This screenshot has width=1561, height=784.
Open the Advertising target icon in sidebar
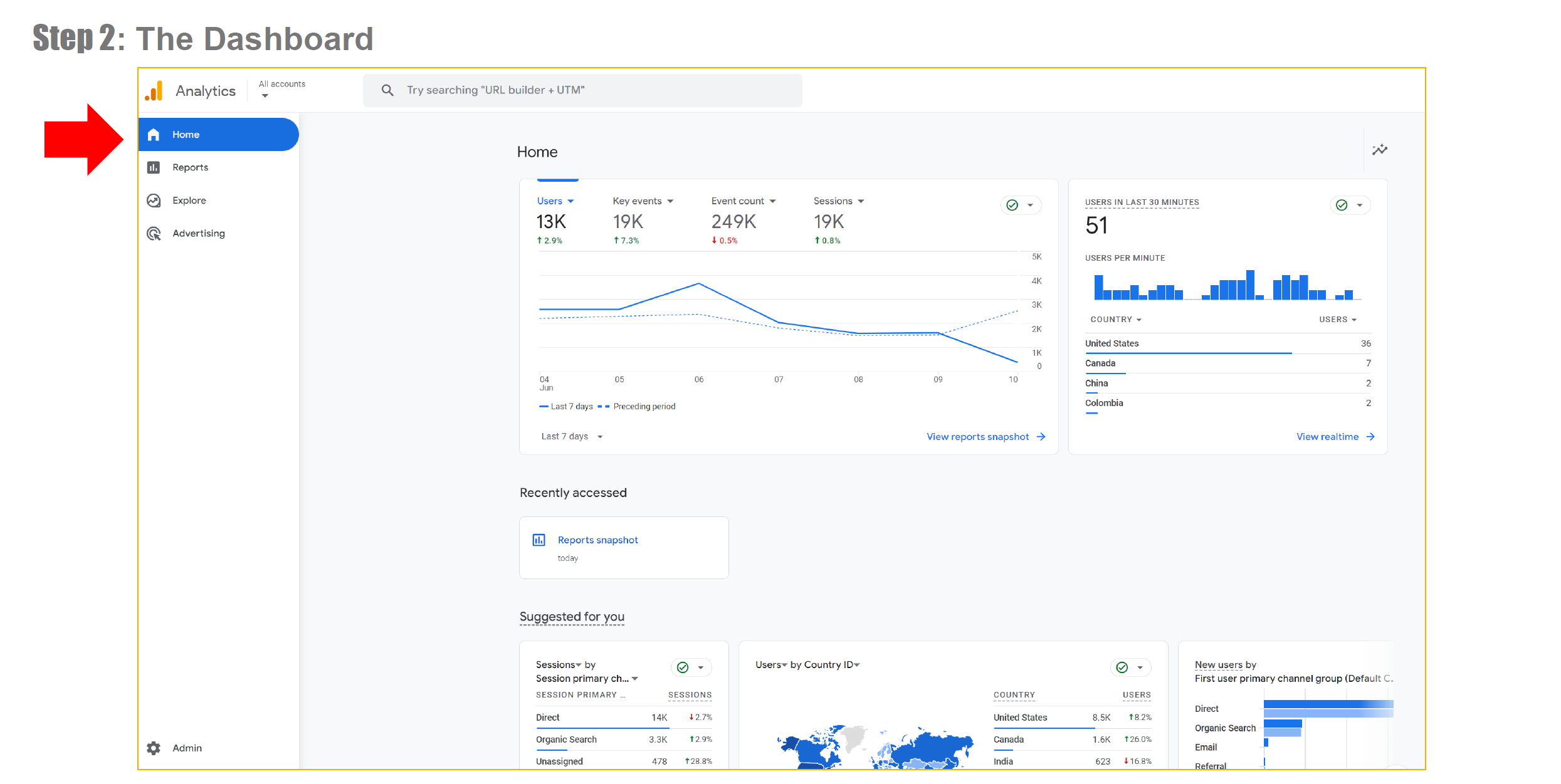tap(154, 234)
